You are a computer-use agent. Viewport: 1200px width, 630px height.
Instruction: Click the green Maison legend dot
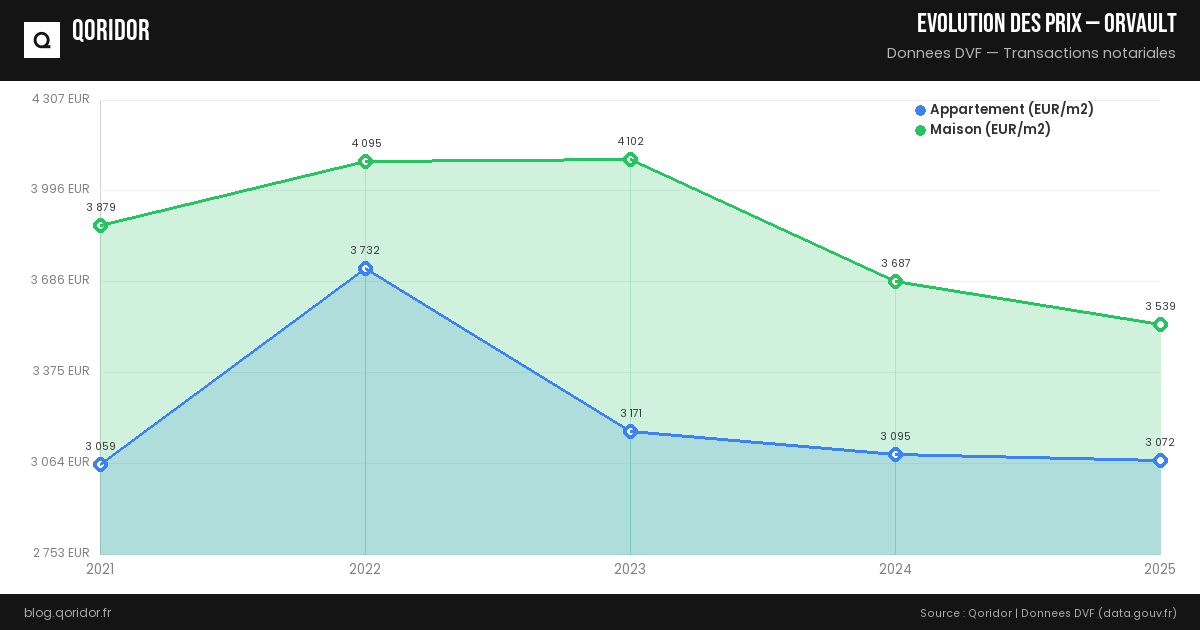click(x=920, y=130)
